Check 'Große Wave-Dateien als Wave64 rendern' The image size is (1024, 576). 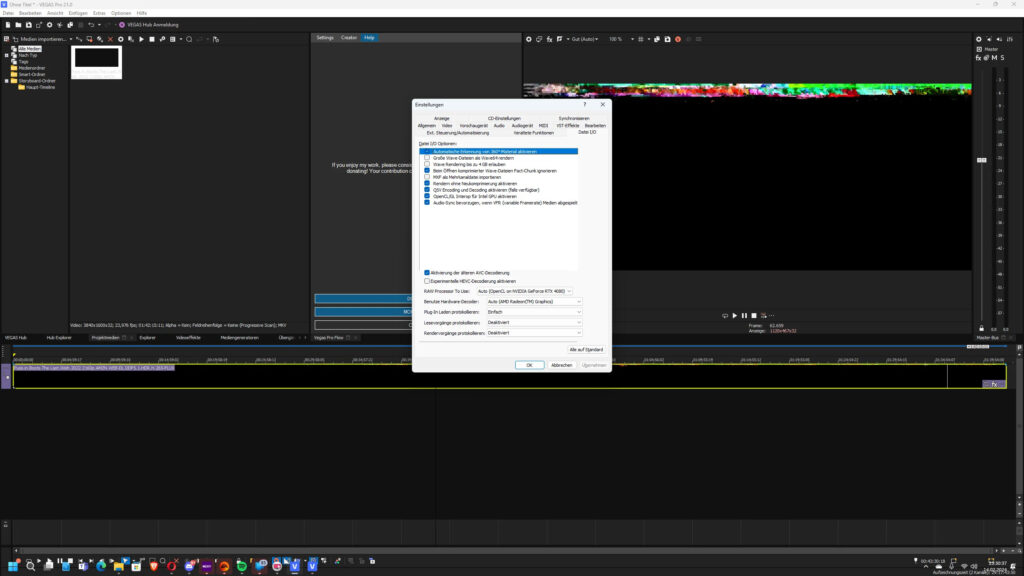tap(427, 158)
